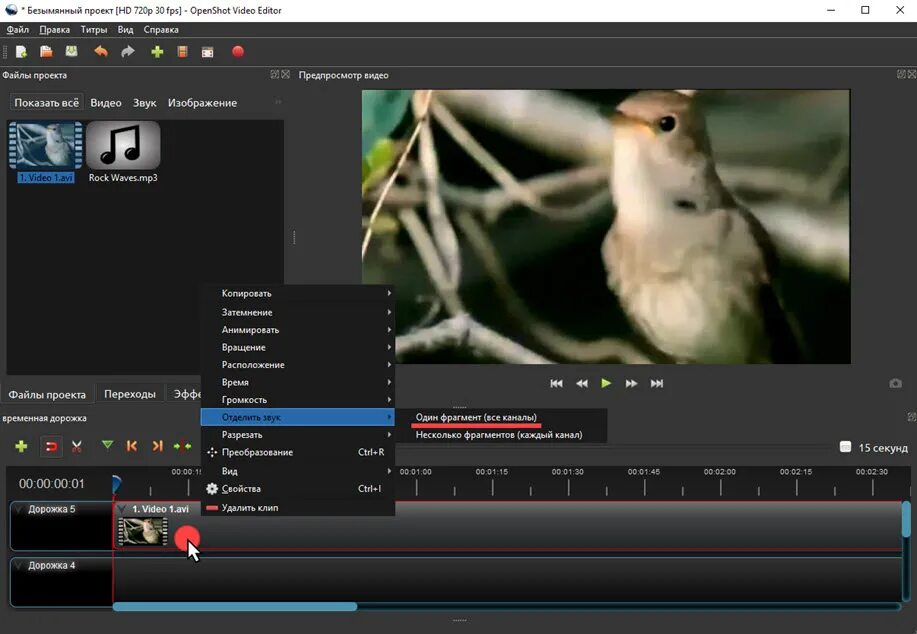Click Удалить клип in the context menu

pyautogui.click(x=298, y=508)
